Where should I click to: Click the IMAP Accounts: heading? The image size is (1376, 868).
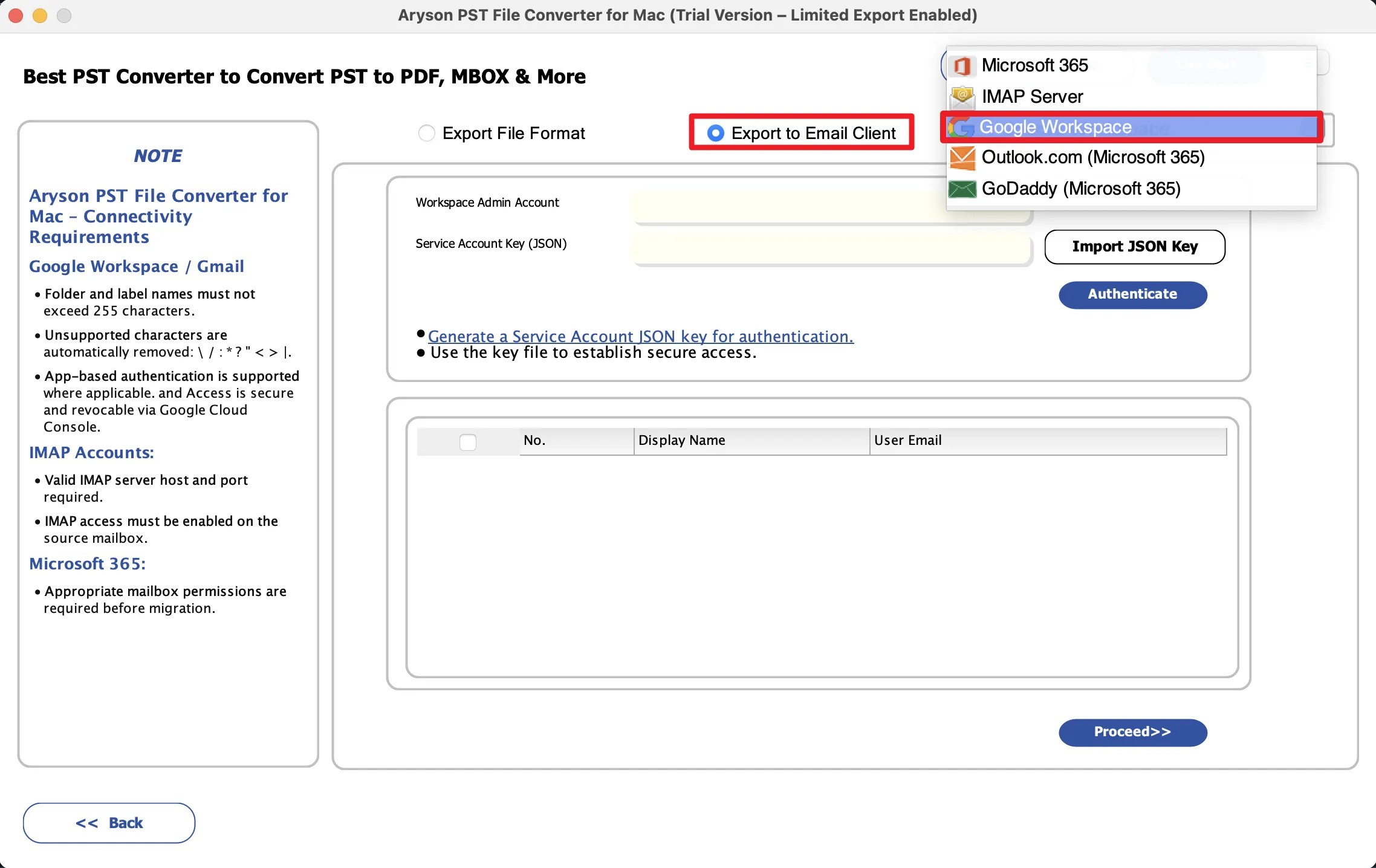[92, 453]
